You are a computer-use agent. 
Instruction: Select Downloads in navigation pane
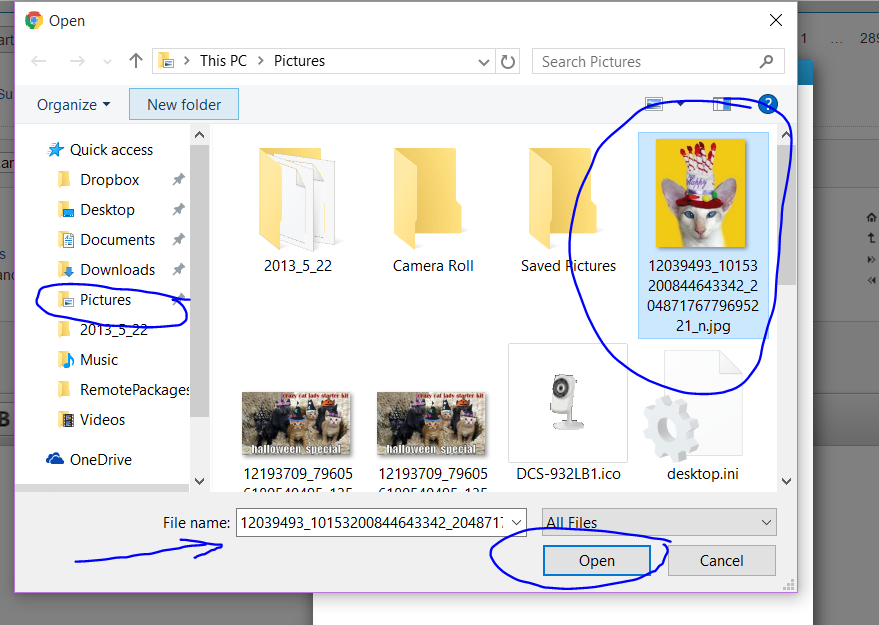point(117,270)
